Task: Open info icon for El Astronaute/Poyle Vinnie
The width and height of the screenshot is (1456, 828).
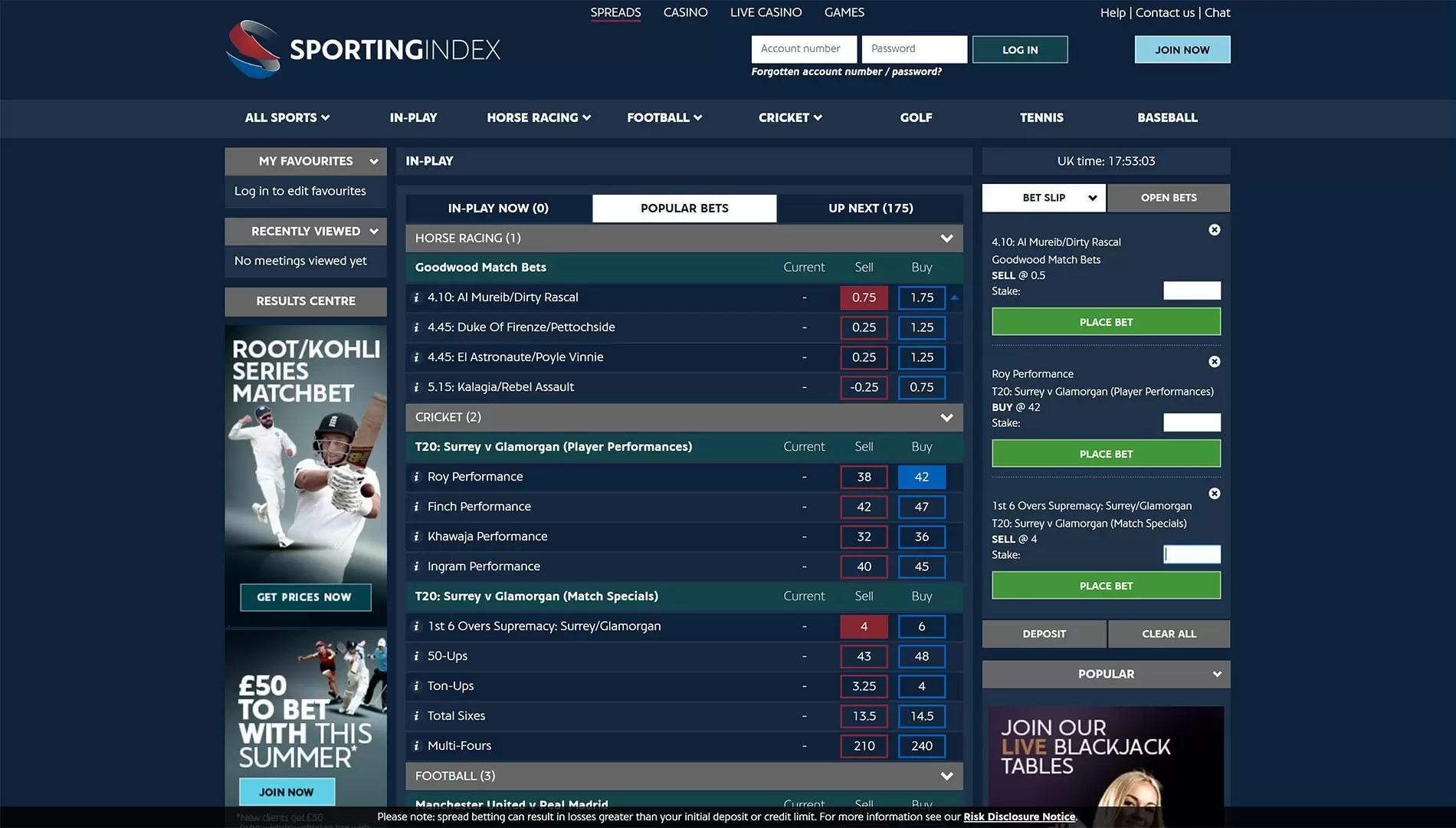Action: pyautogui.click(x=416, y=357)
